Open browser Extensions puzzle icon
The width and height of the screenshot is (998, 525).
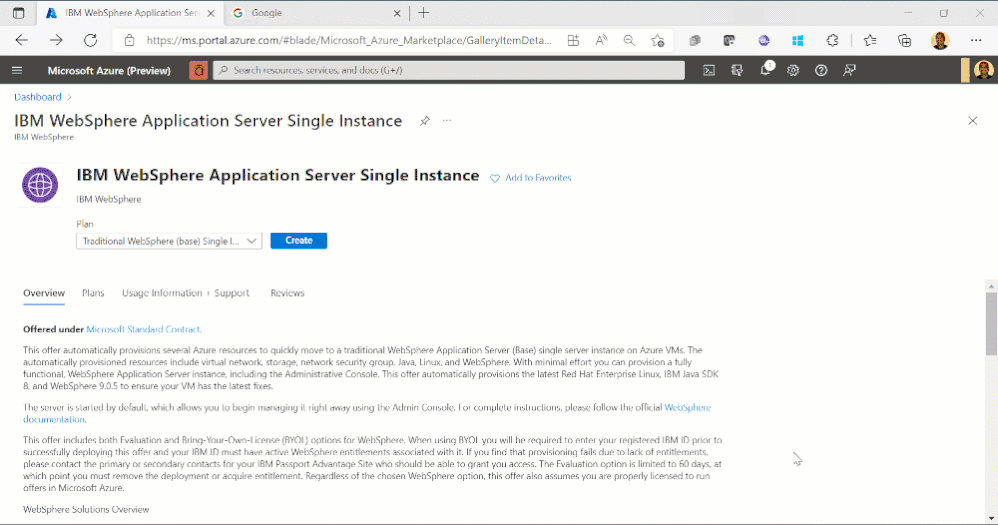click(833, 40)
